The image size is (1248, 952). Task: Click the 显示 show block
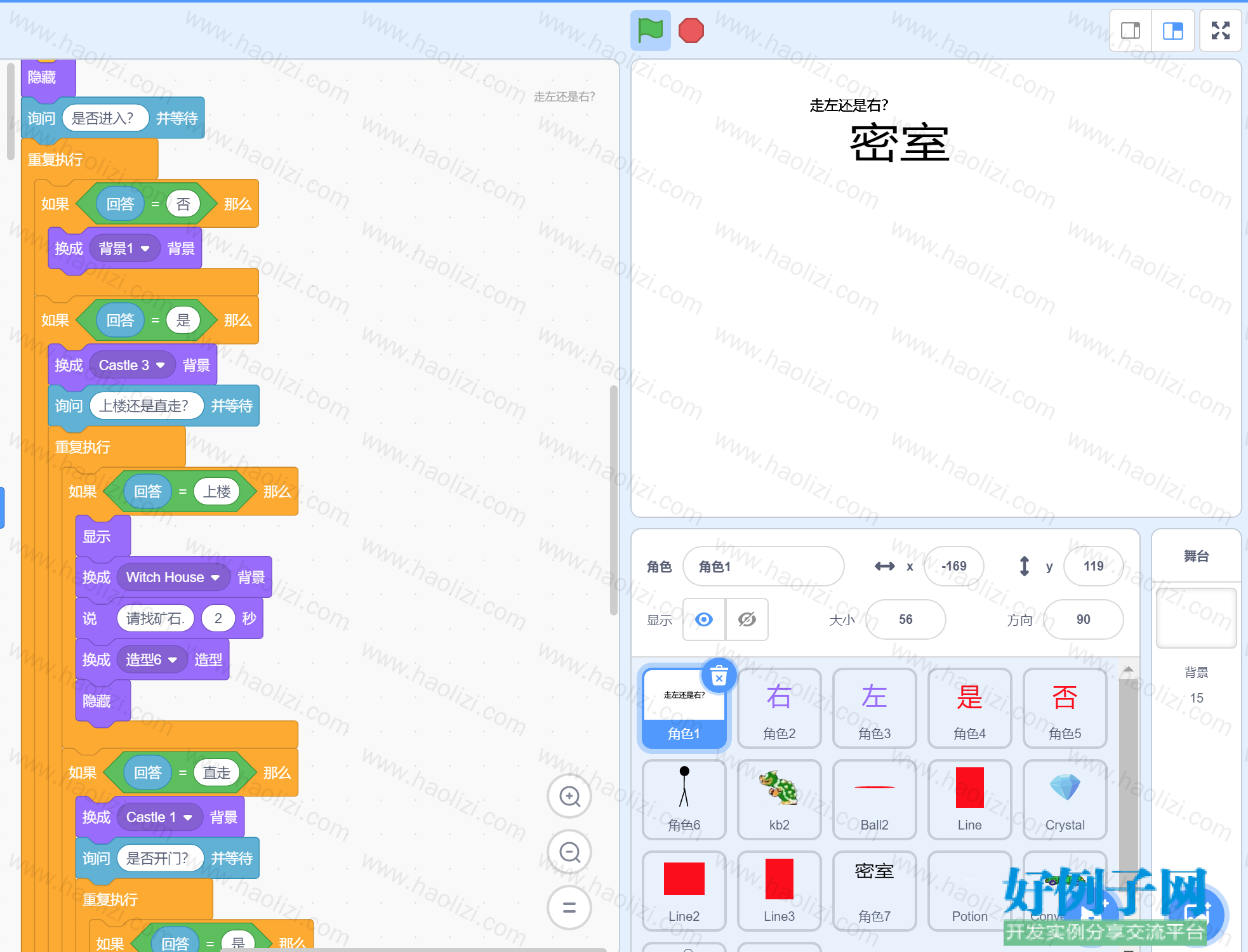pyautogui.click(x=103, y=536)
